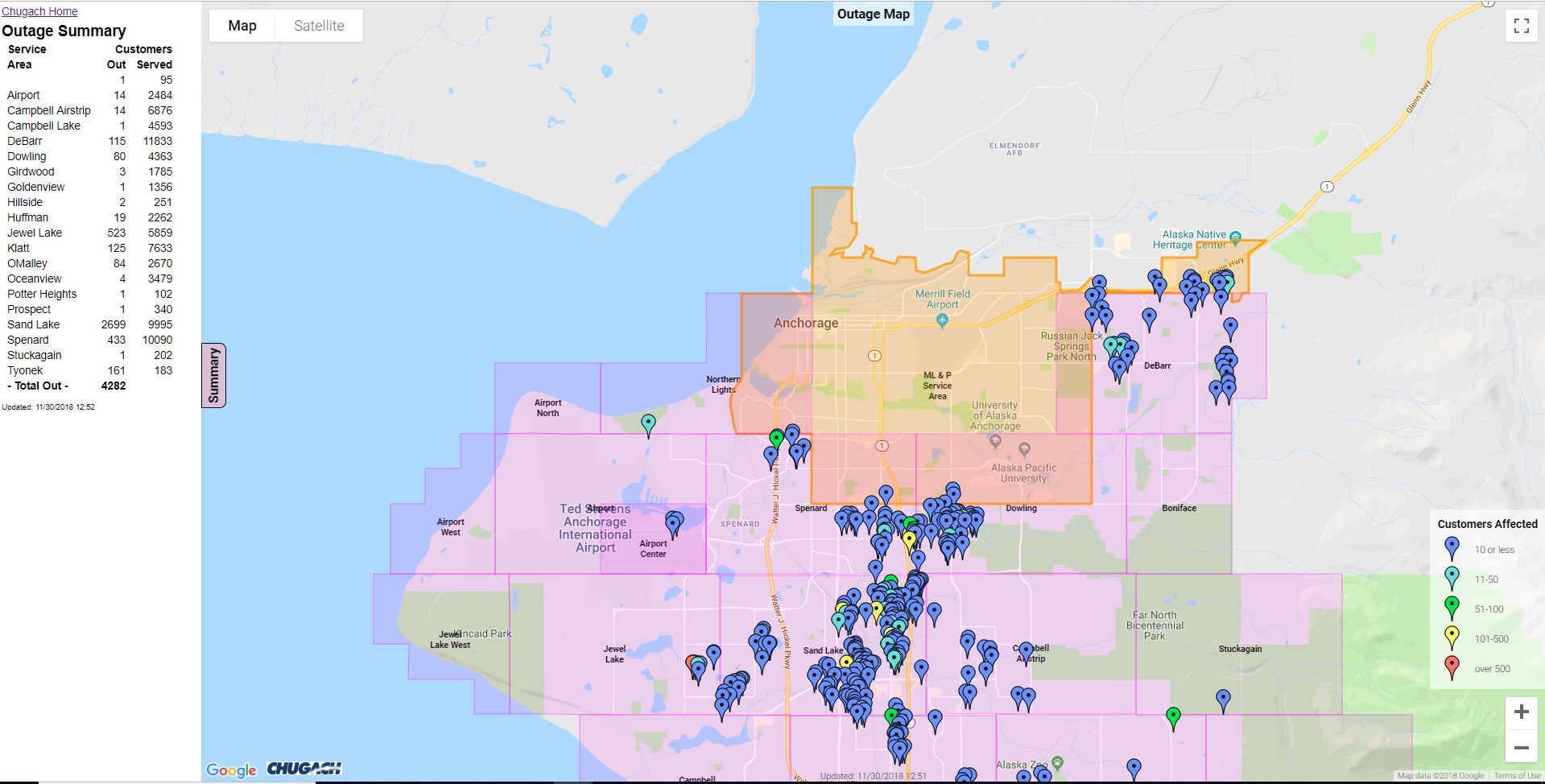Toggle fullscreen map view
Viewport: 1545px width, 784px height.
1521,26
